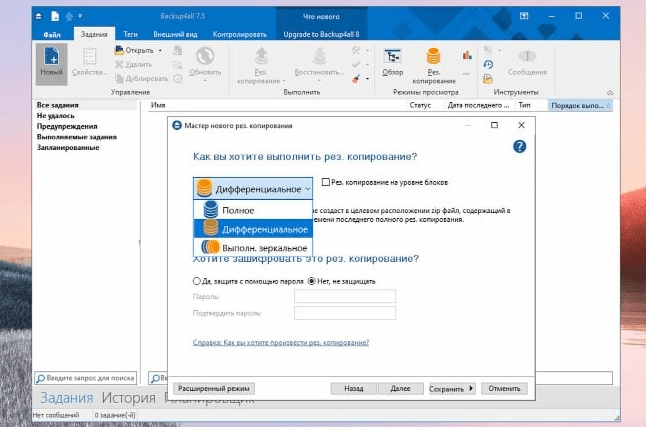Sort by the Имя column header

coord(158,106)
